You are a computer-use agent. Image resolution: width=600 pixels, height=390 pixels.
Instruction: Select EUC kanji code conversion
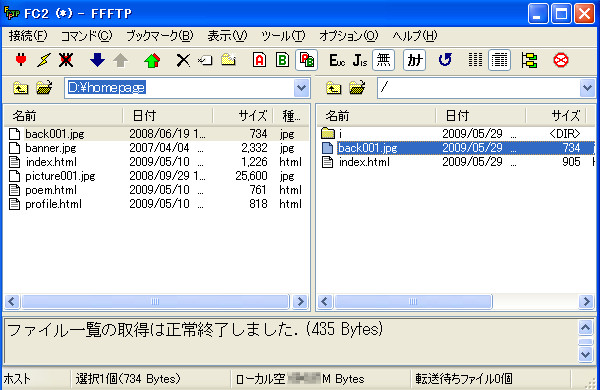[337, 60]
